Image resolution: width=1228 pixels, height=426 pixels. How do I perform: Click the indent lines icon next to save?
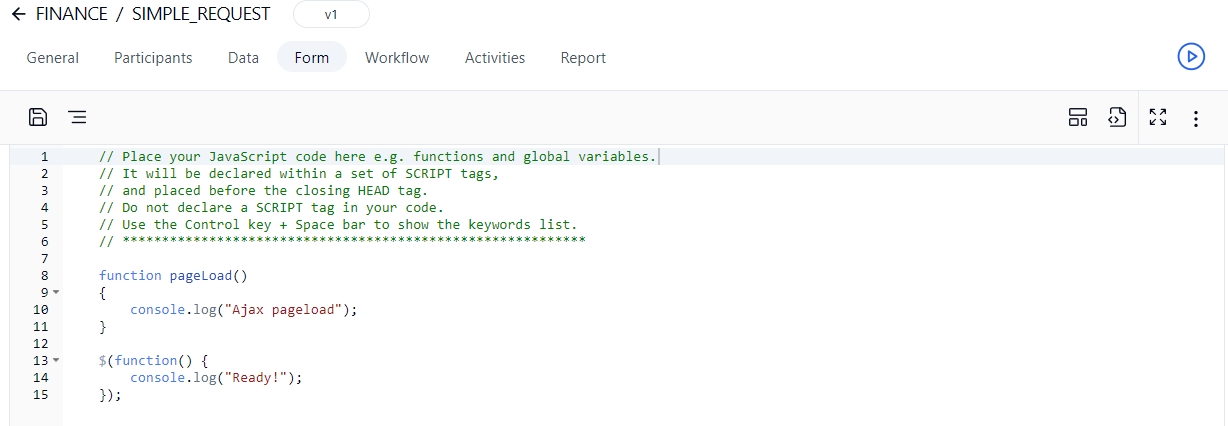coord(77,117)
